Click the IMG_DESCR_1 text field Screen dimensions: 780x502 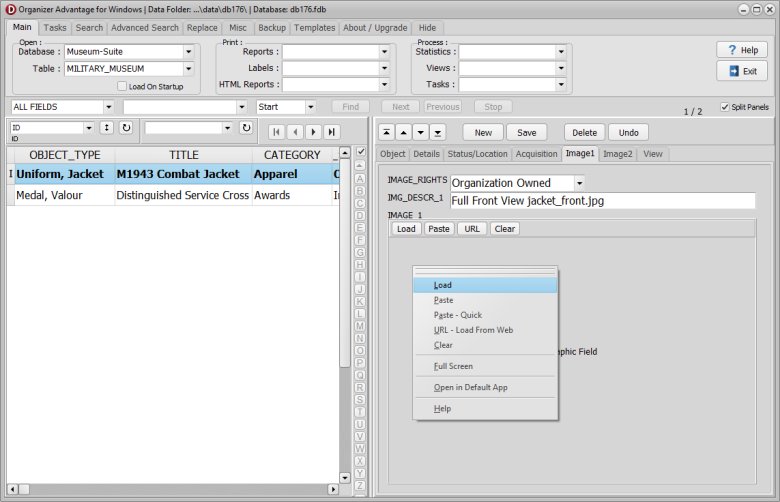point(602,200)
